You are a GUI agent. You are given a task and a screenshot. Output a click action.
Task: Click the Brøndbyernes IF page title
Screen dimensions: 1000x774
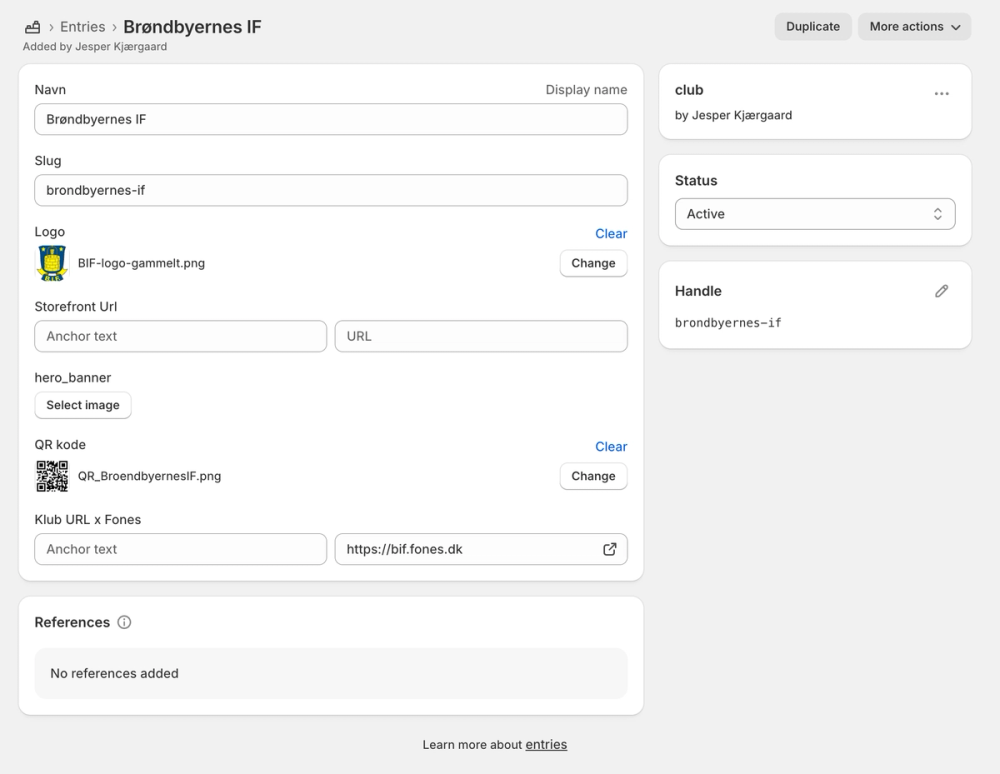pyautogui.click(x=192, y=27)
